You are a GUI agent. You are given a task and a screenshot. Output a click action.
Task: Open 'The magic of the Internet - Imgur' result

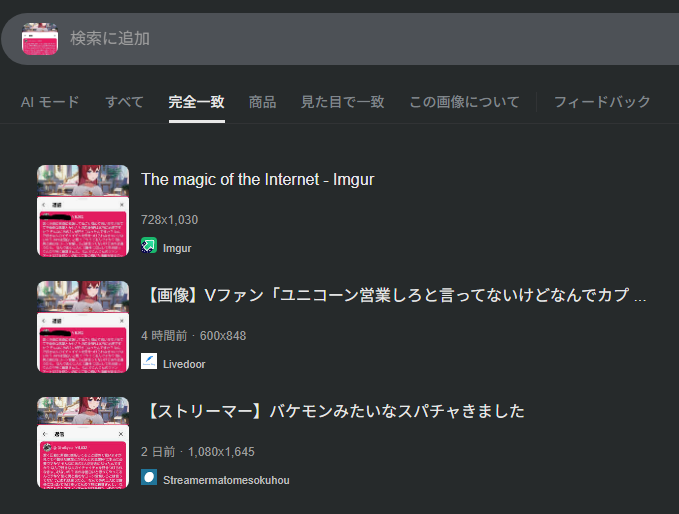coord(257,179)
